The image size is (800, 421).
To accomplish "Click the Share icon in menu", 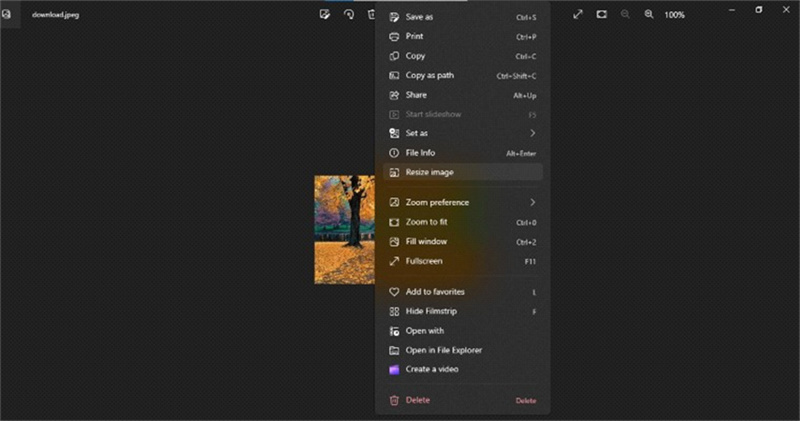I will pyautogui.click(x=394, y=95).
